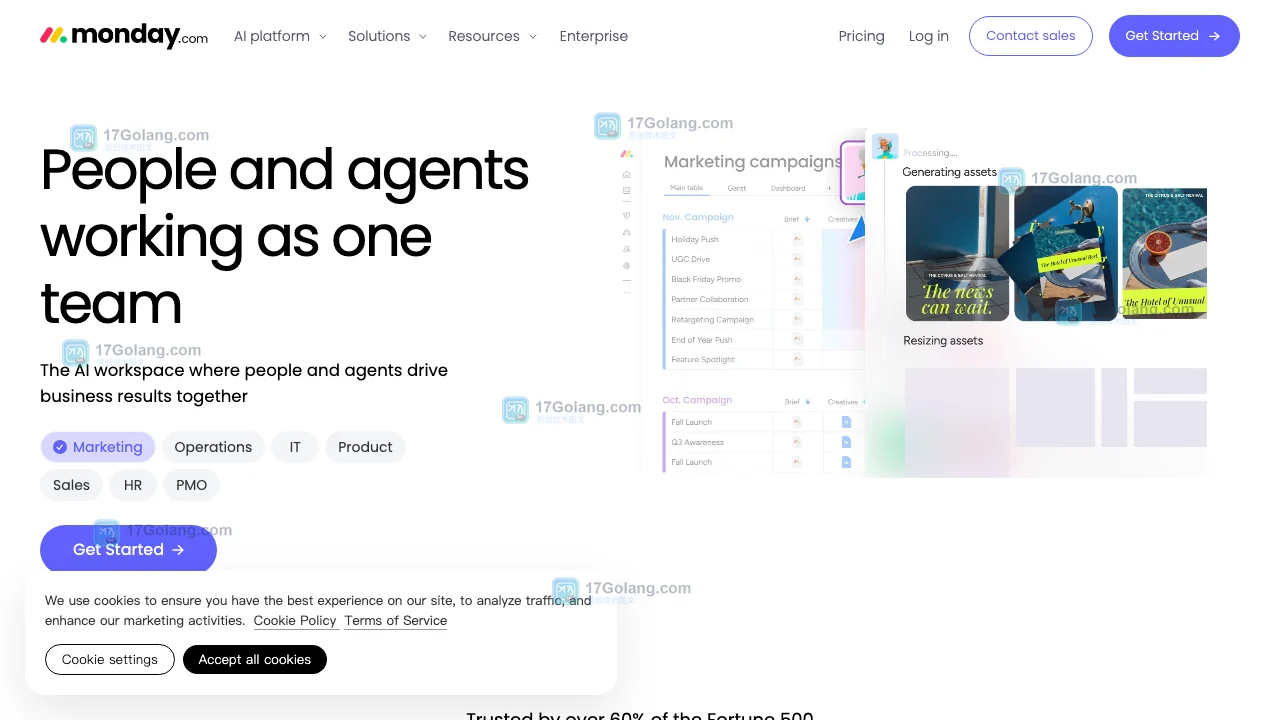The image size is (1280, 720).
Task: Switch to the Main table tab
Action: [x=686, y=188]
